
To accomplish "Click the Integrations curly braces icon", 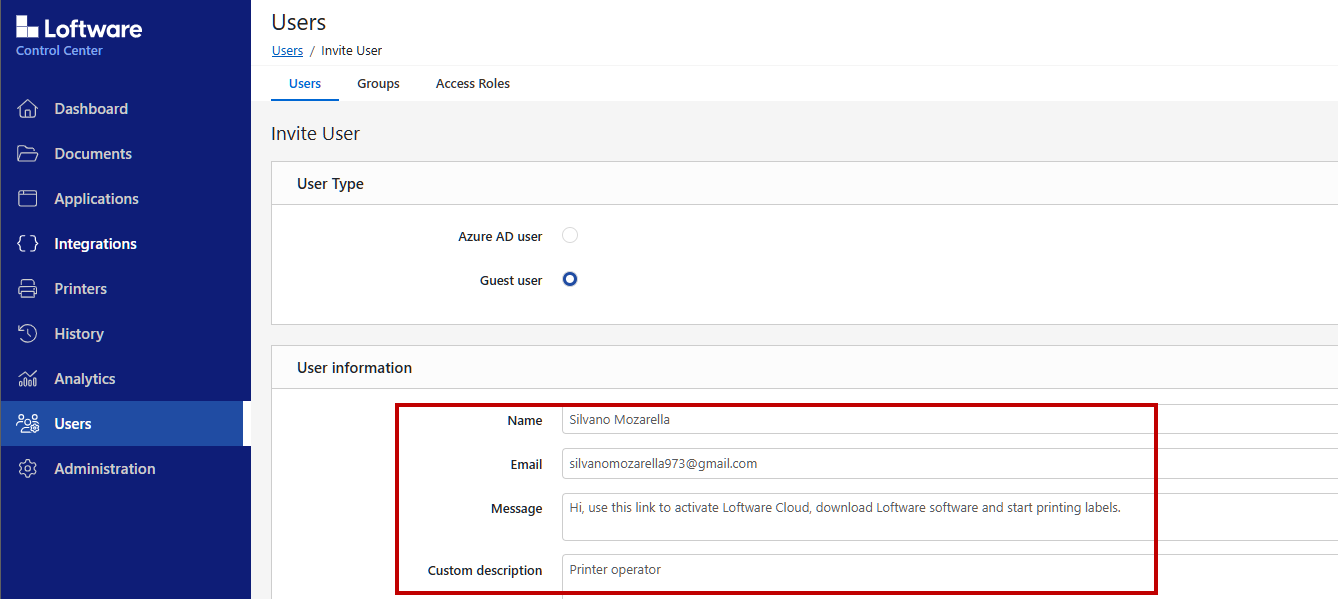I will pyautogui.click(x=28, y=244).
